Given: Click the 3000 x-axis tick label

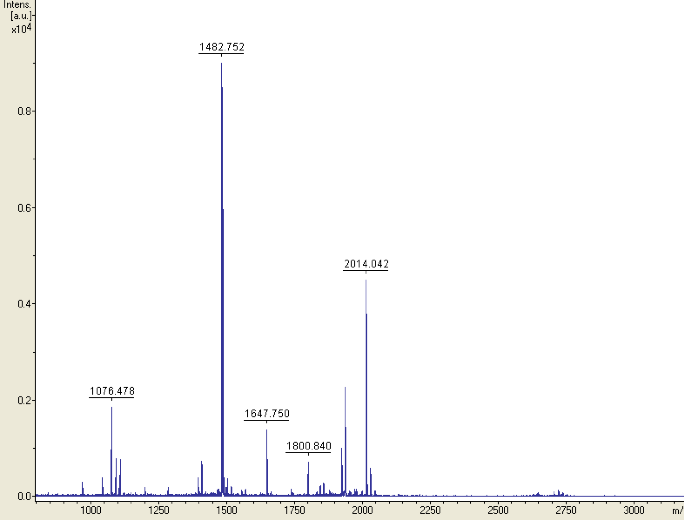Looking at the screenshot, I should [x=634, y=510].
